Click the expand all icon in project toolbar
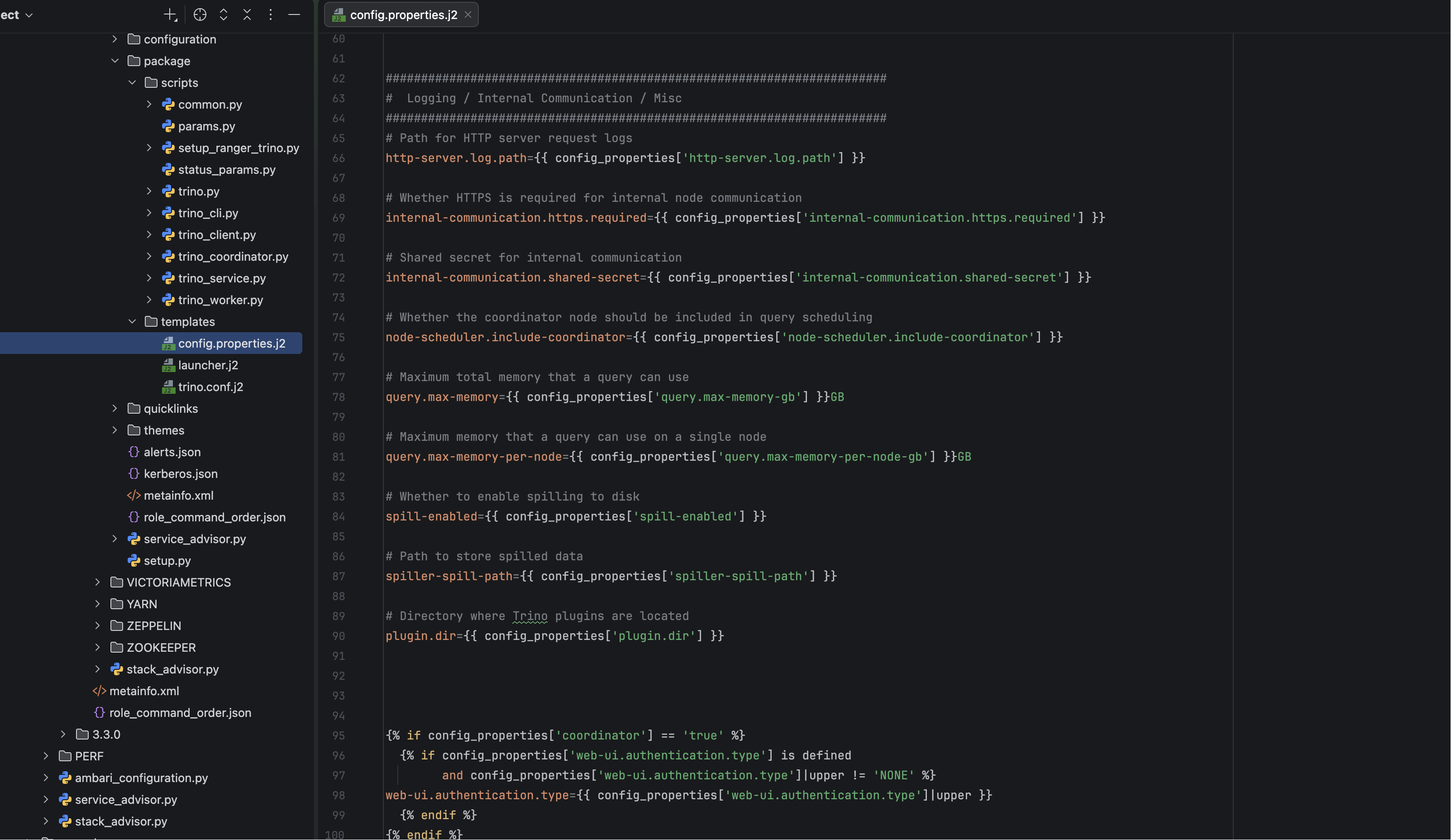This screenshot has height=840, width=1451. point(224,15)
